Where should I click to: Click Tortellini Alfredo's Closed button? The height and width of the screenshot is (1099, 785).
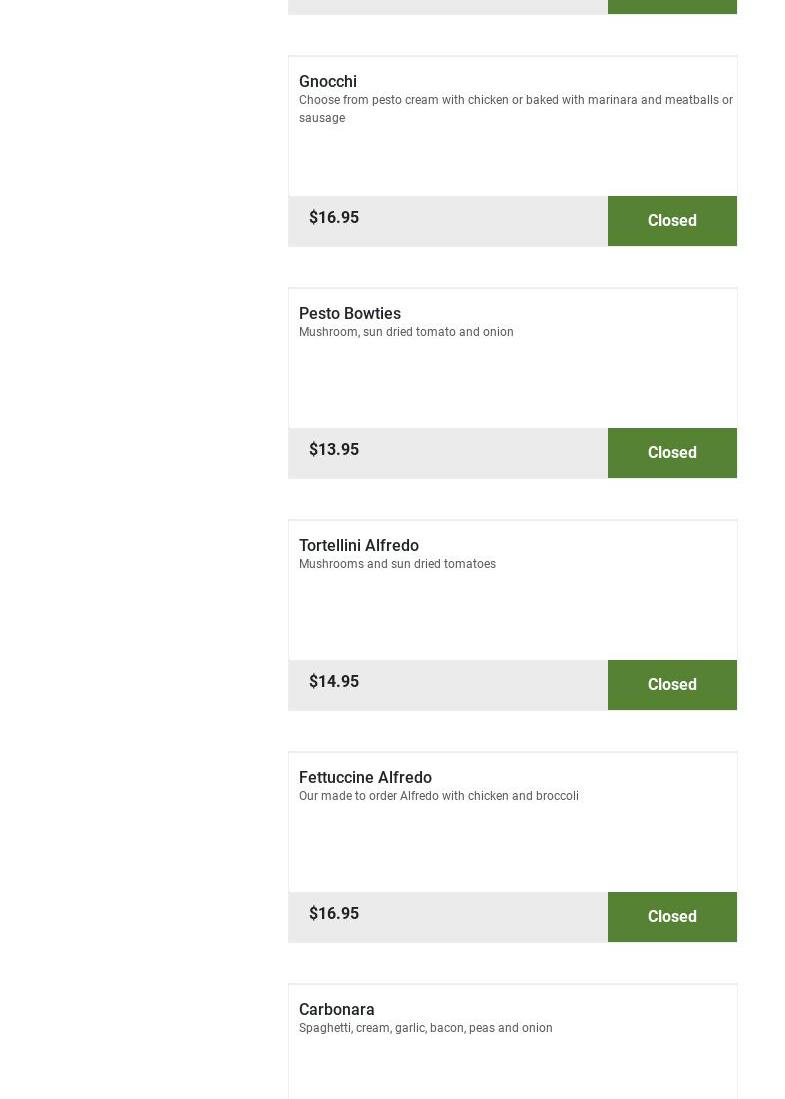click(x=672, y=685)
